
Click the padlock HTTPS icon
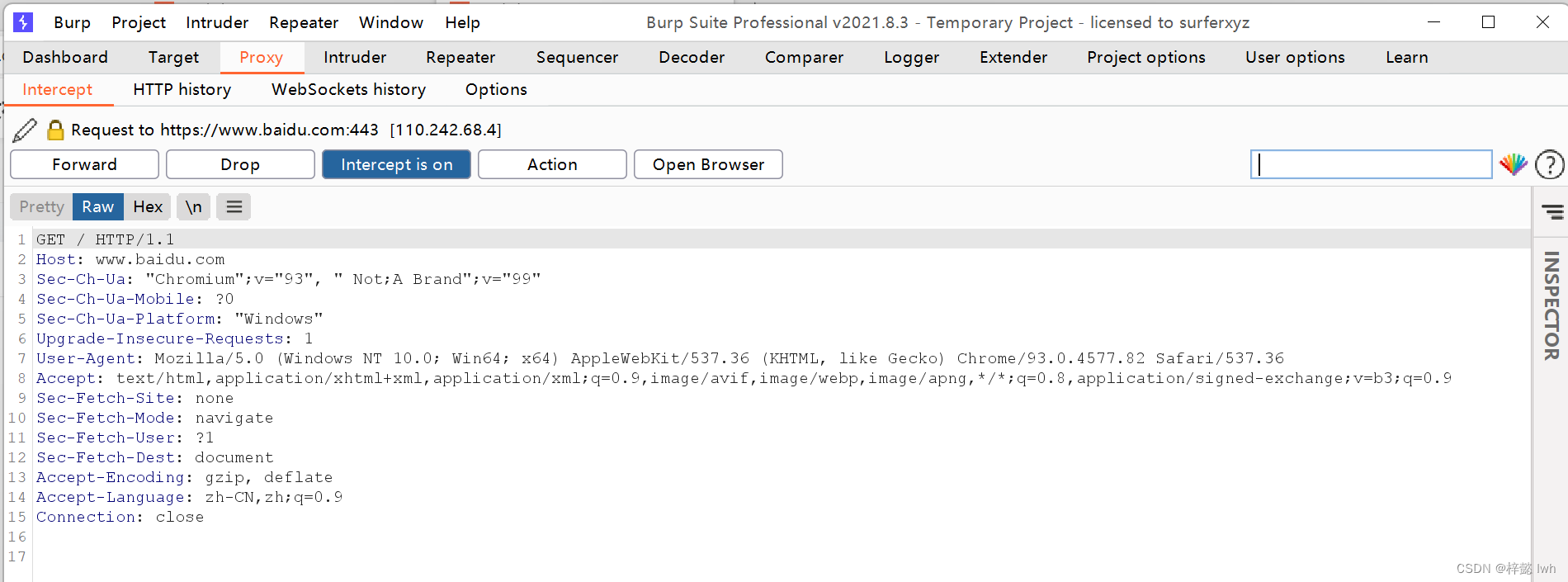55,130
